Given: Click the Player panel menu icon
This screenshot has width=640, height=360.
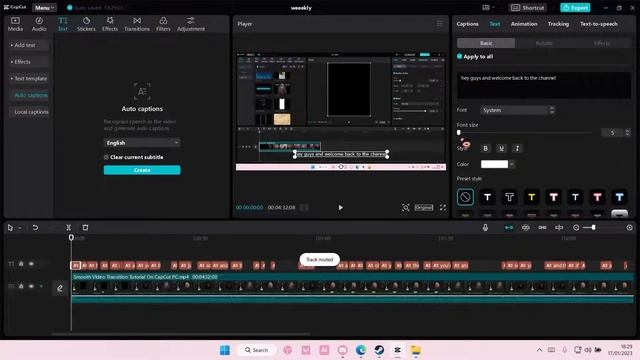Looking at the screenshot, I should pyautogui.click(x=440, y=24).
